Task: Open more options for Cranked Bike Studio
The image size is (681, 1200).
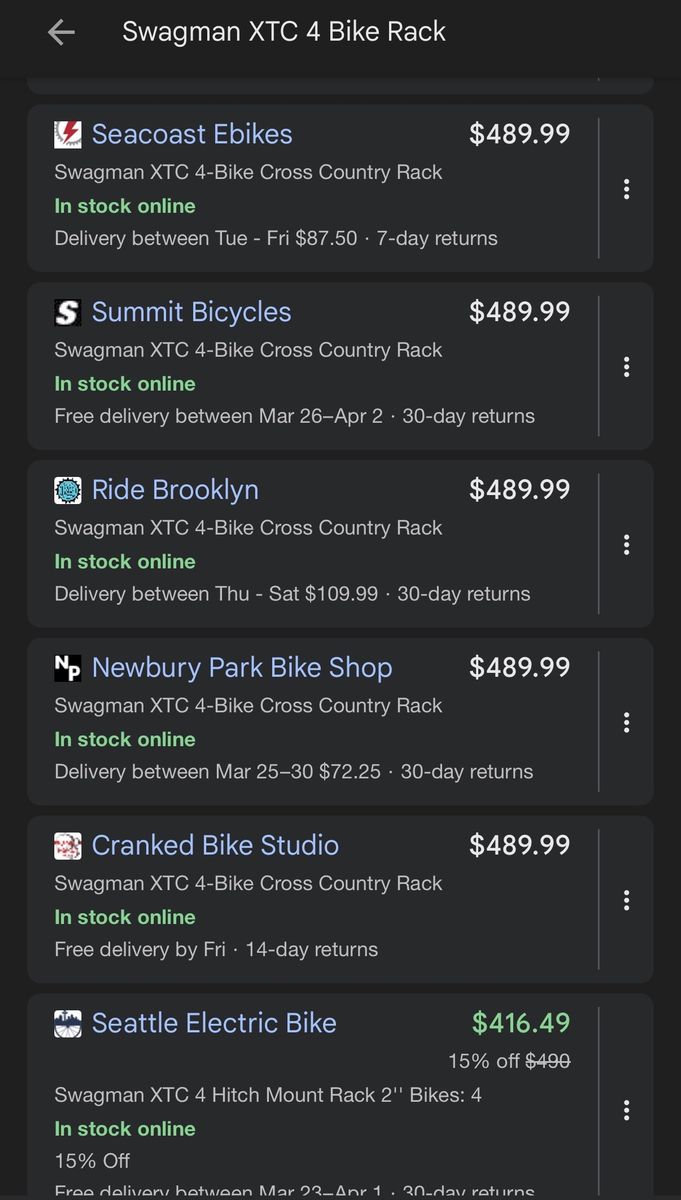Action: [x=626, y=900]
